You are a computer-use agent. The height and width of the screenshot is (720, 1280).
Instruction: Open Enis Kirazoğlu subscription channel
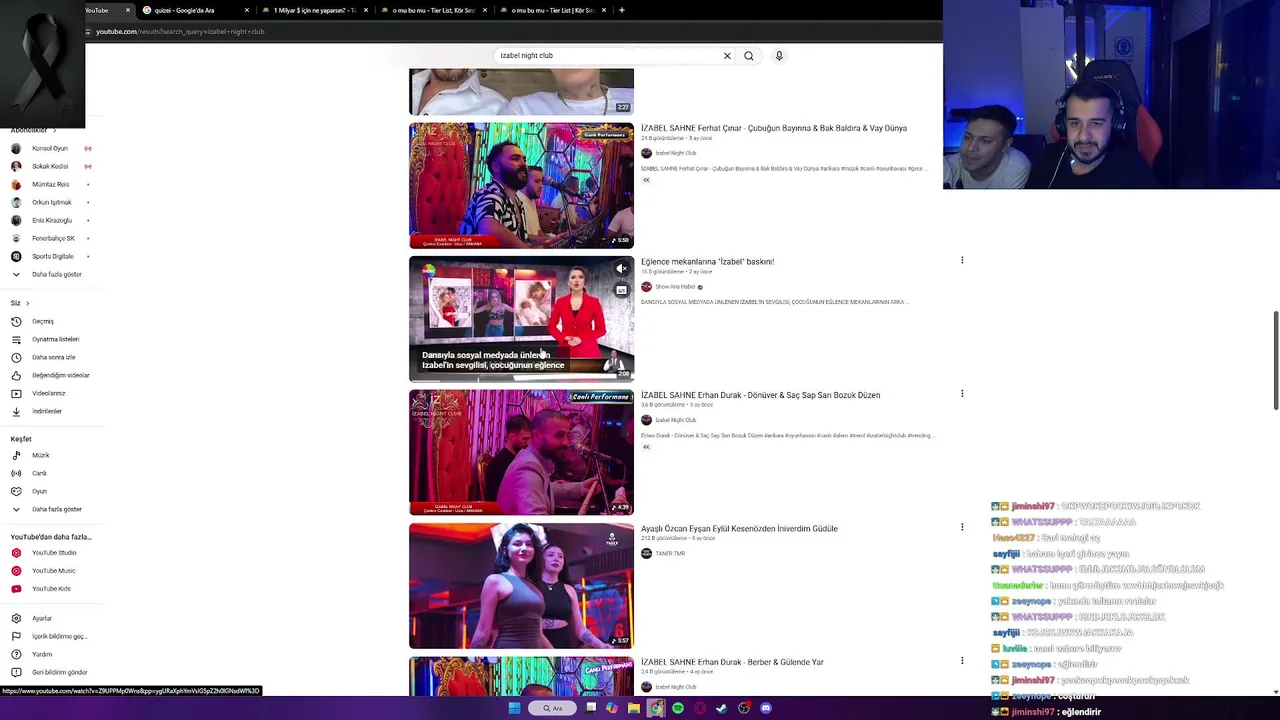coord(52,220)
